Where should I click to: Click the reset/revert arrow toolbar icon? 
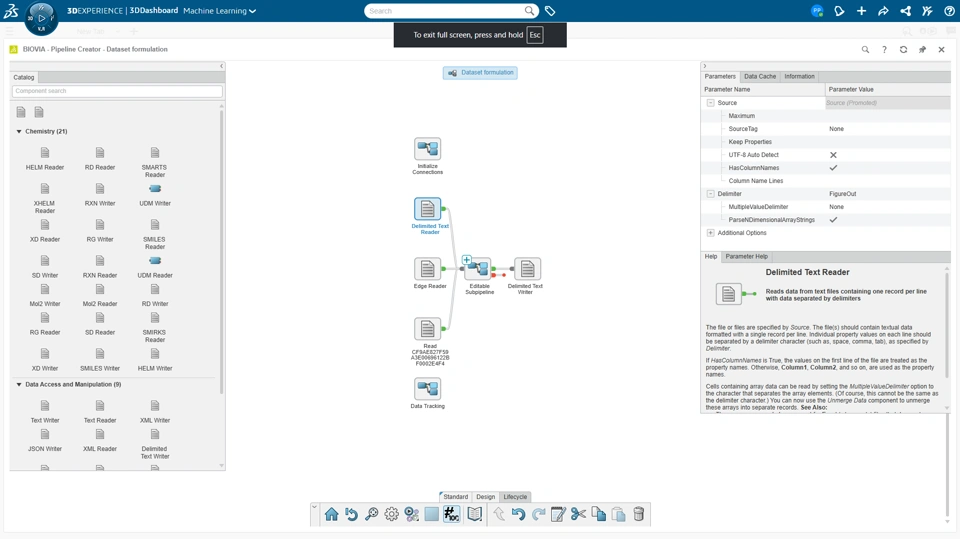[x=351, y=514]
